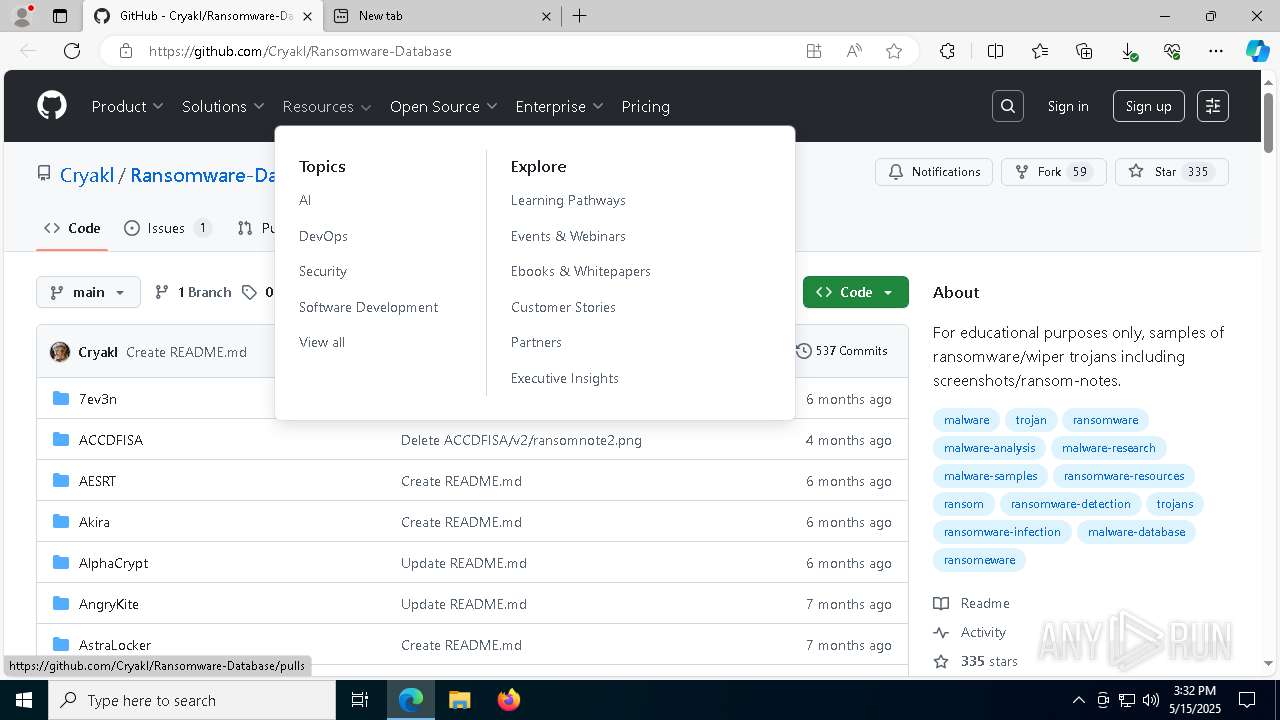
Task: Open the Windows Start menu
Action: (x=23, y=700)
